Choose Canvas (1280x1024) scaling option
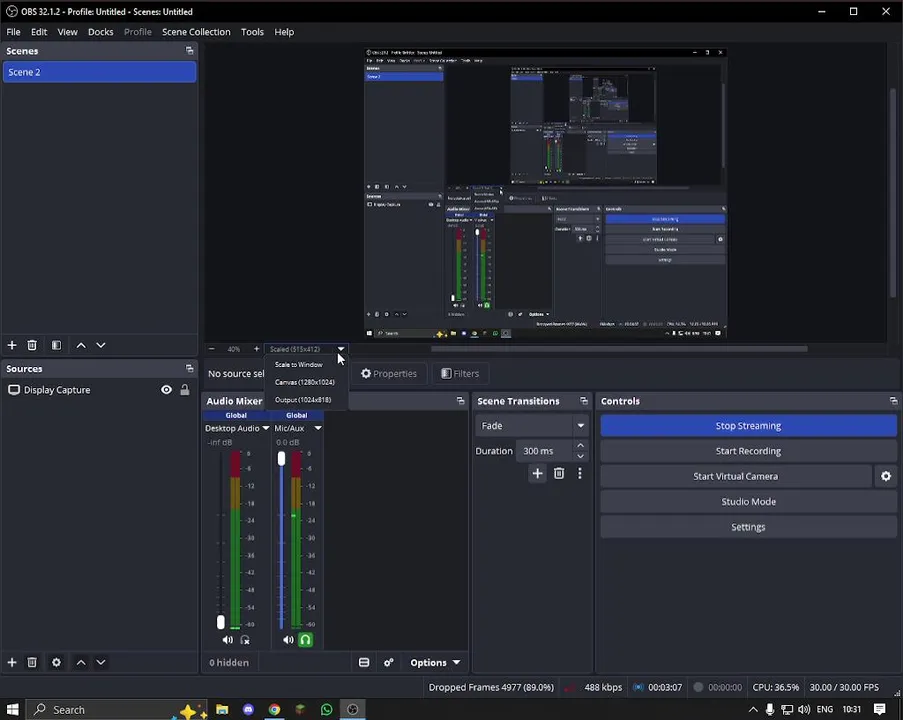903x720 pixels. [306, 382]
